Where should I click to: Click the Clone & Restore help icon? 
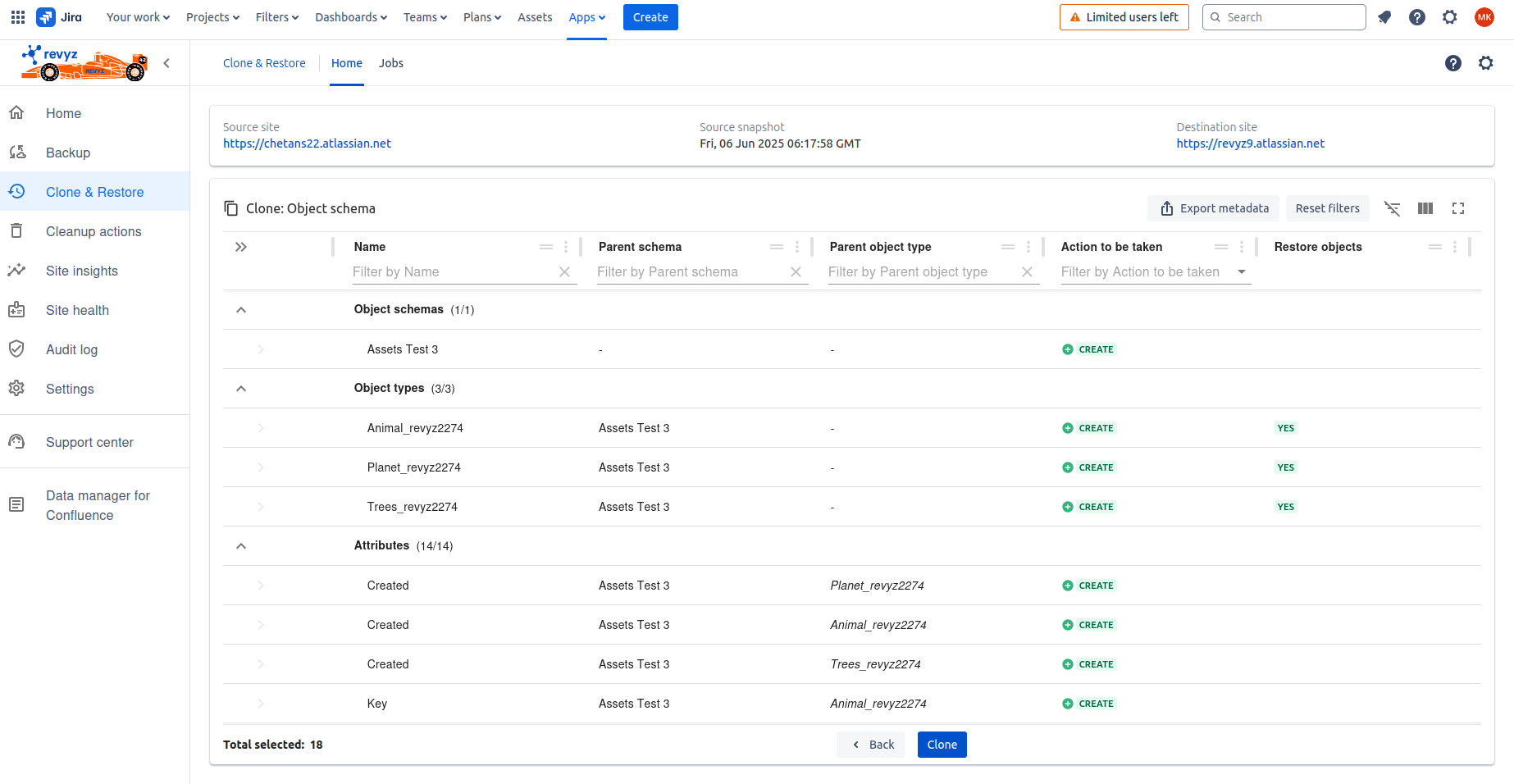[x=1452, y=63]
